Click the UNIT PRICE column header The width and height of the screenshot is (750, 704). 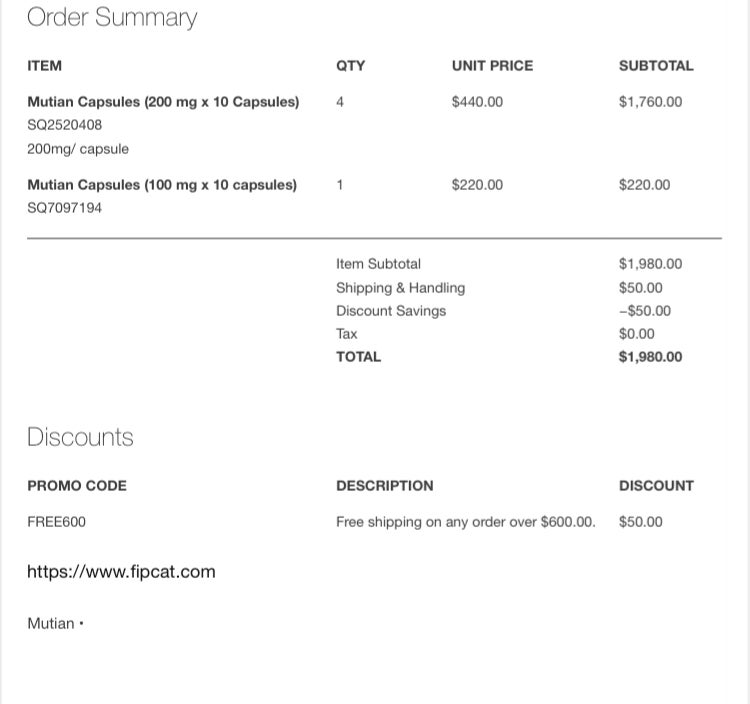coord(492,66)
